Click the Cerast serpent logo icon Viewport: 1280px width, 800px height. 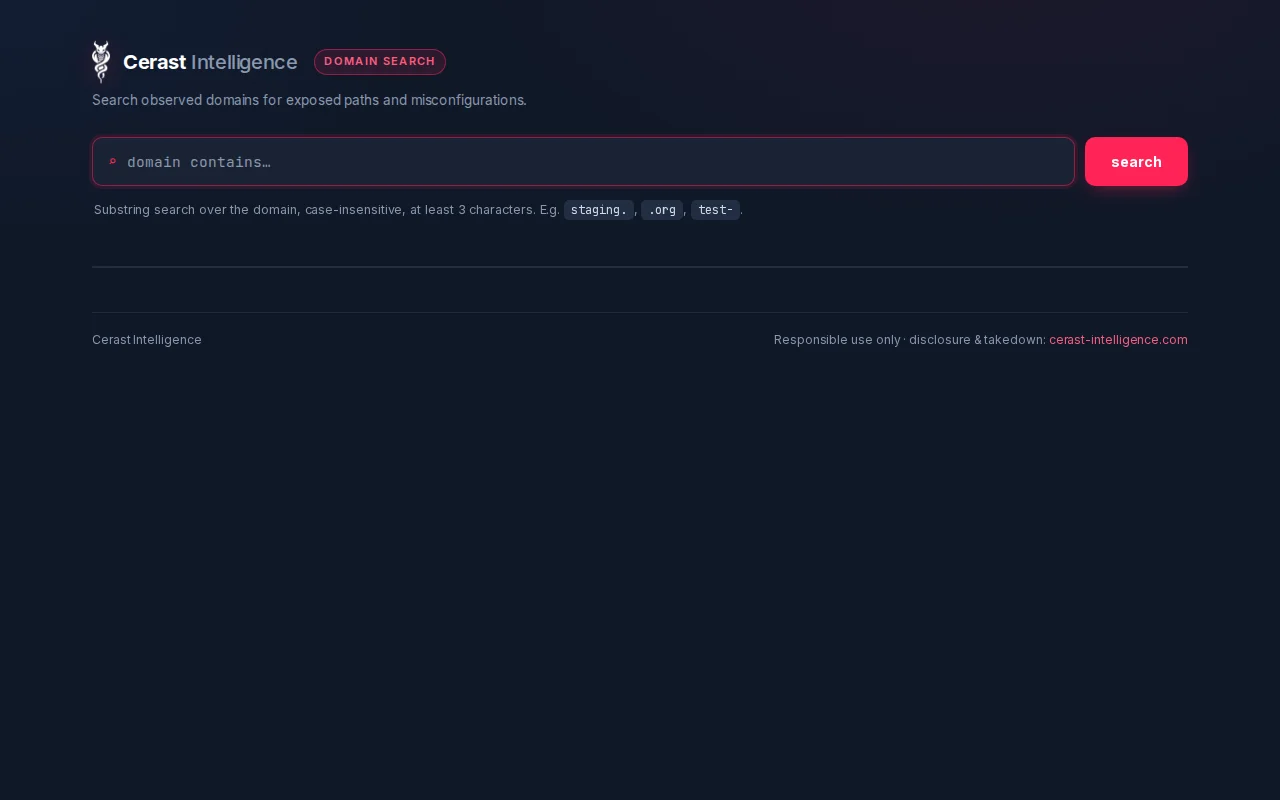(x=101, y=62)
